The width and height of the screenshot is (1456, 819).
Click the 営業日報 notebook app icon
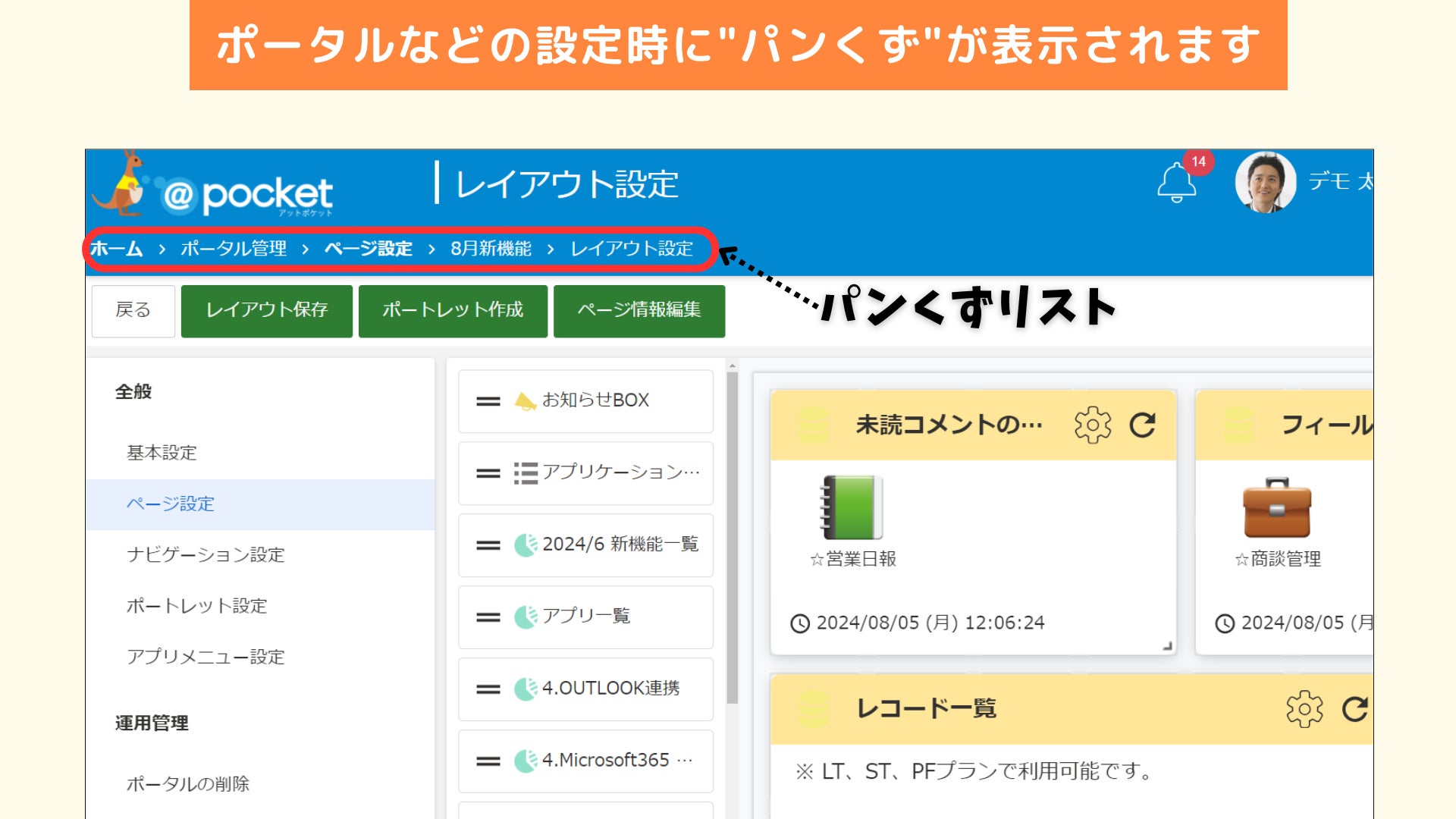pos(852,507)
